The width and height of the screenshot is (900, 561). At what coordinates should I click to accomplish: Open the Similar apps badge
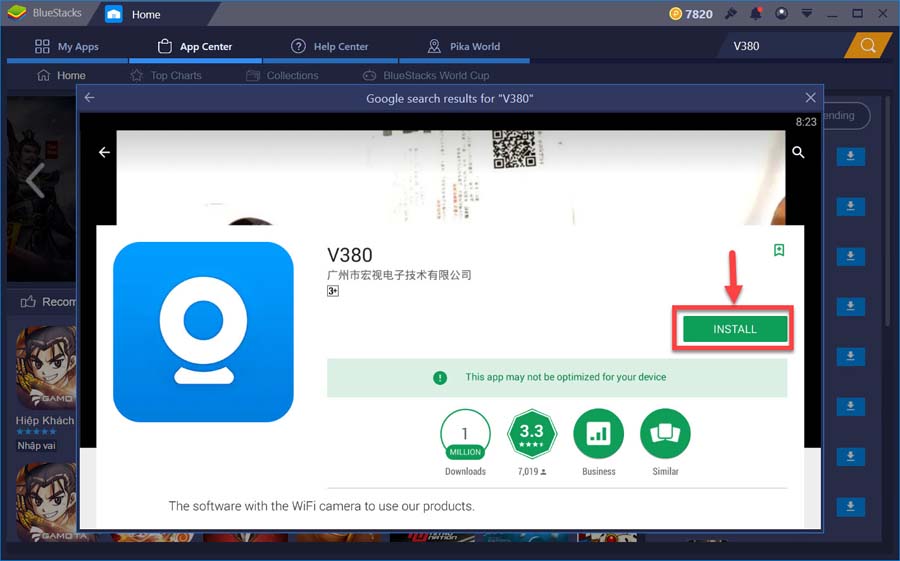[665, 442]
